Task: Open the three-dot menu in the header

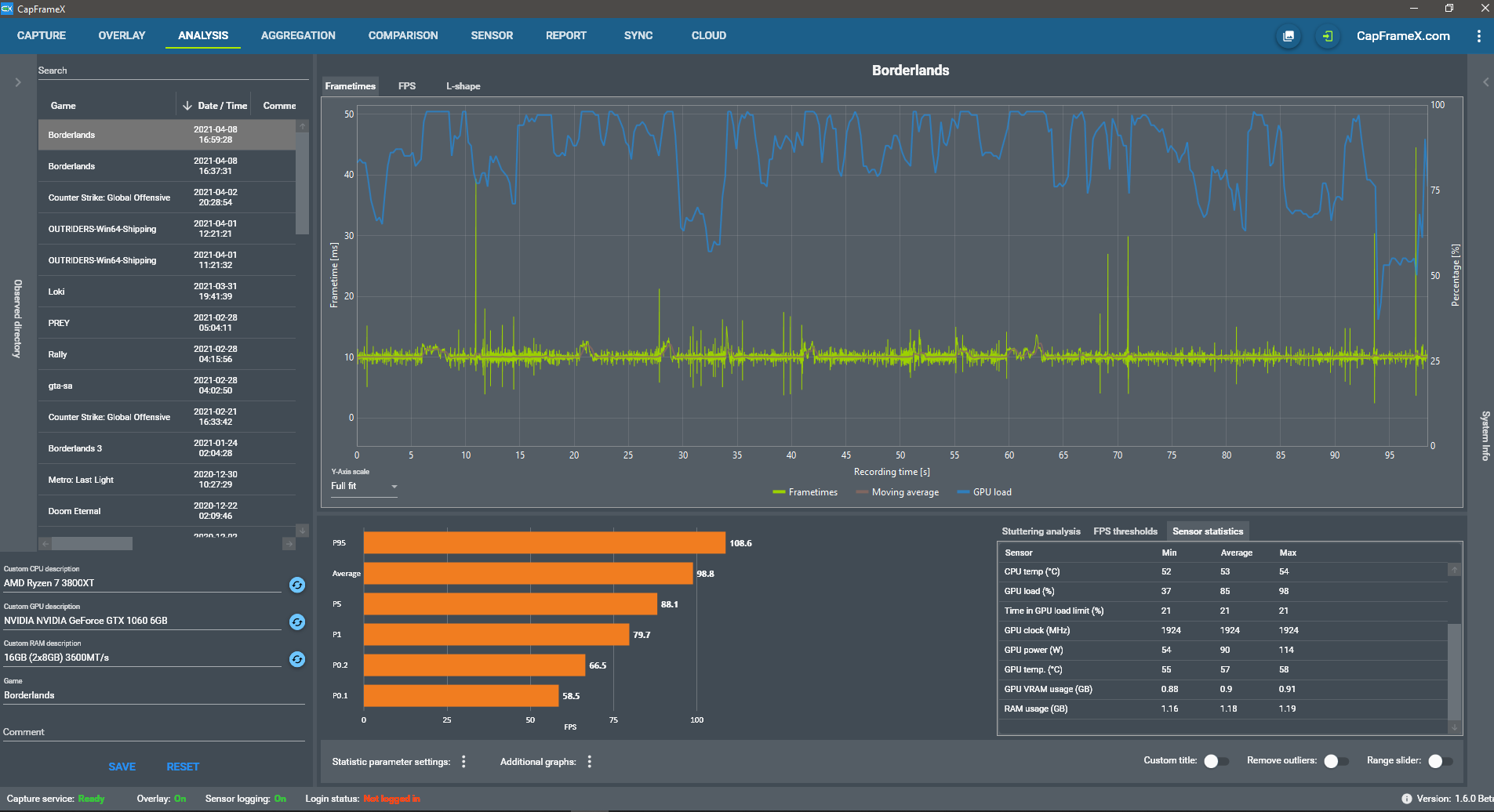Action: click(x=1478, y=36)
